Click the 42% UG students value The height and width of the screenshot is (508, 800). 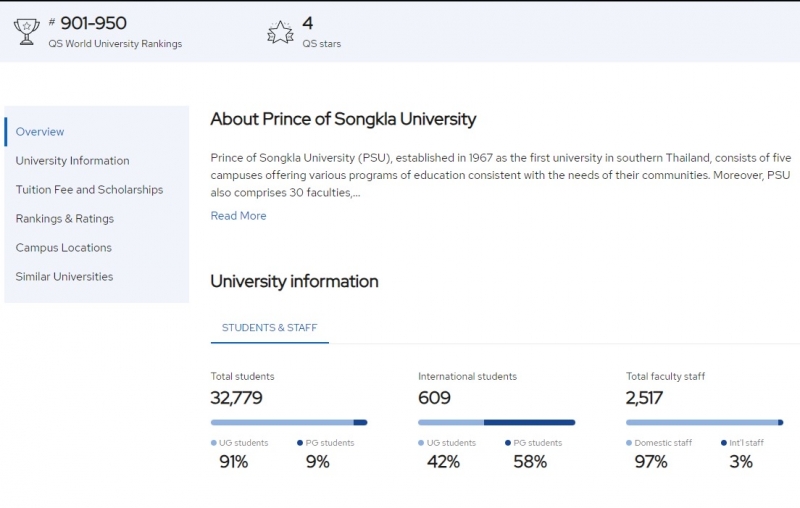coord(443,462)
